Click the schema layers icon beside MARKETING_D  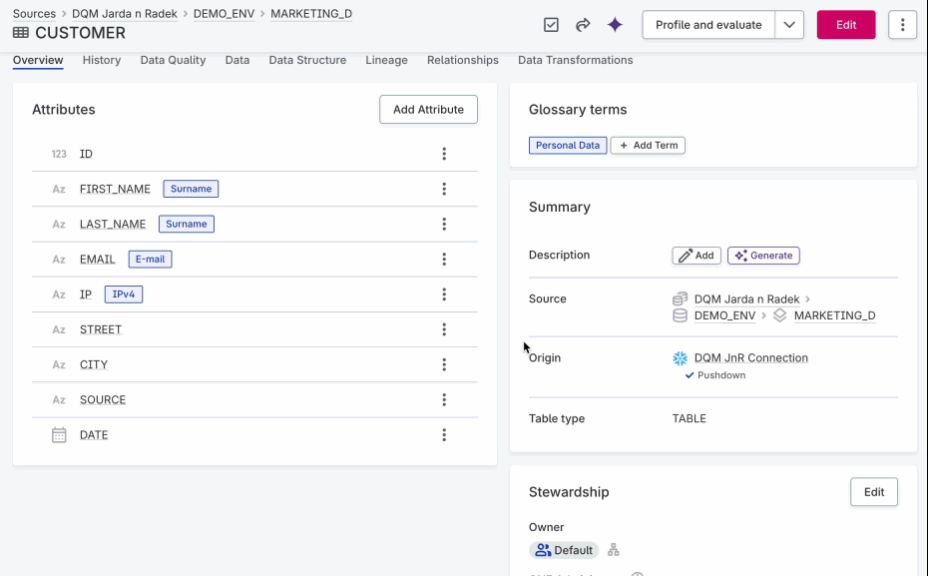[x=780, y=316]
